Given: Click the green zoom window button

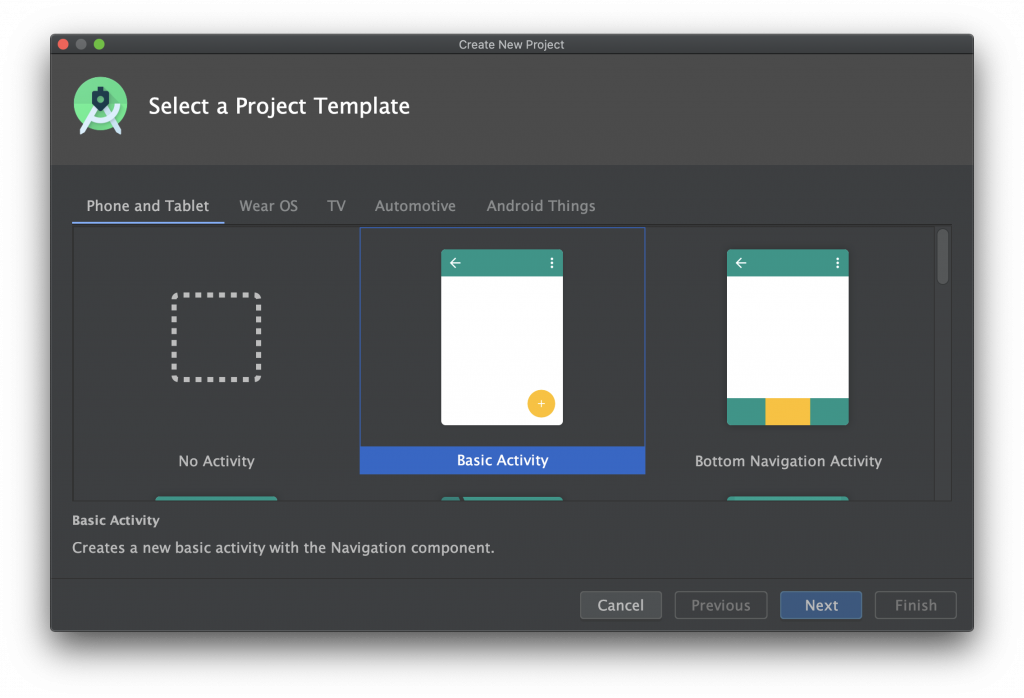Looking at the screenshot, I should click(99, 44).
